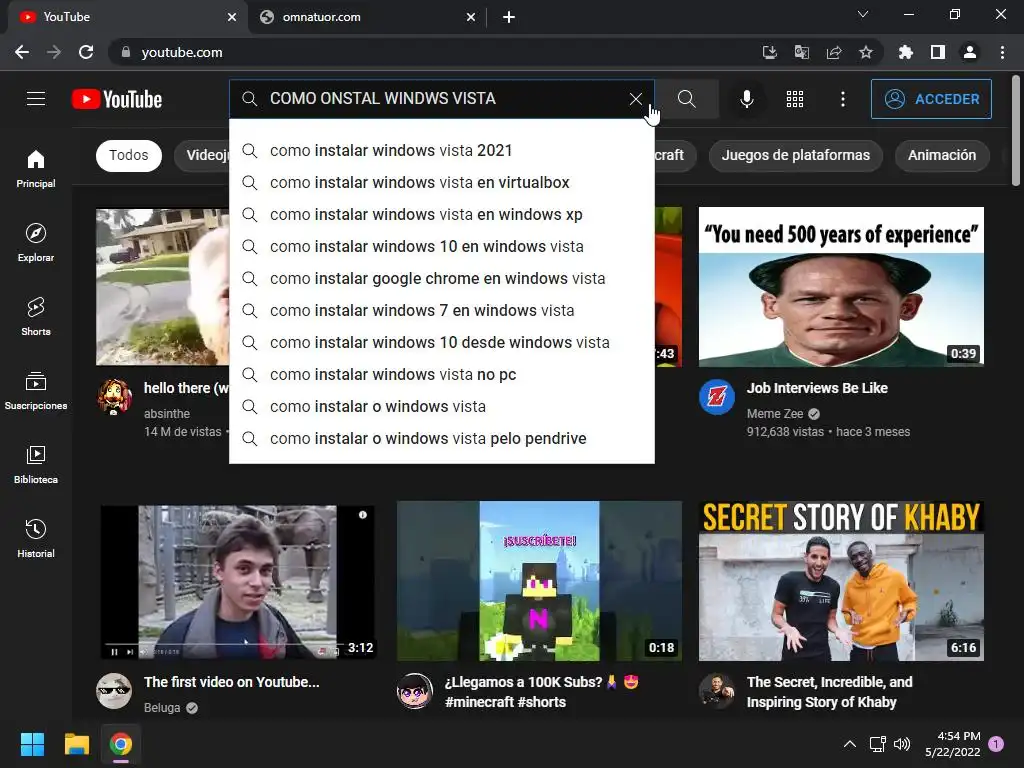
Task: Go back in the browser
Action: 22,52
